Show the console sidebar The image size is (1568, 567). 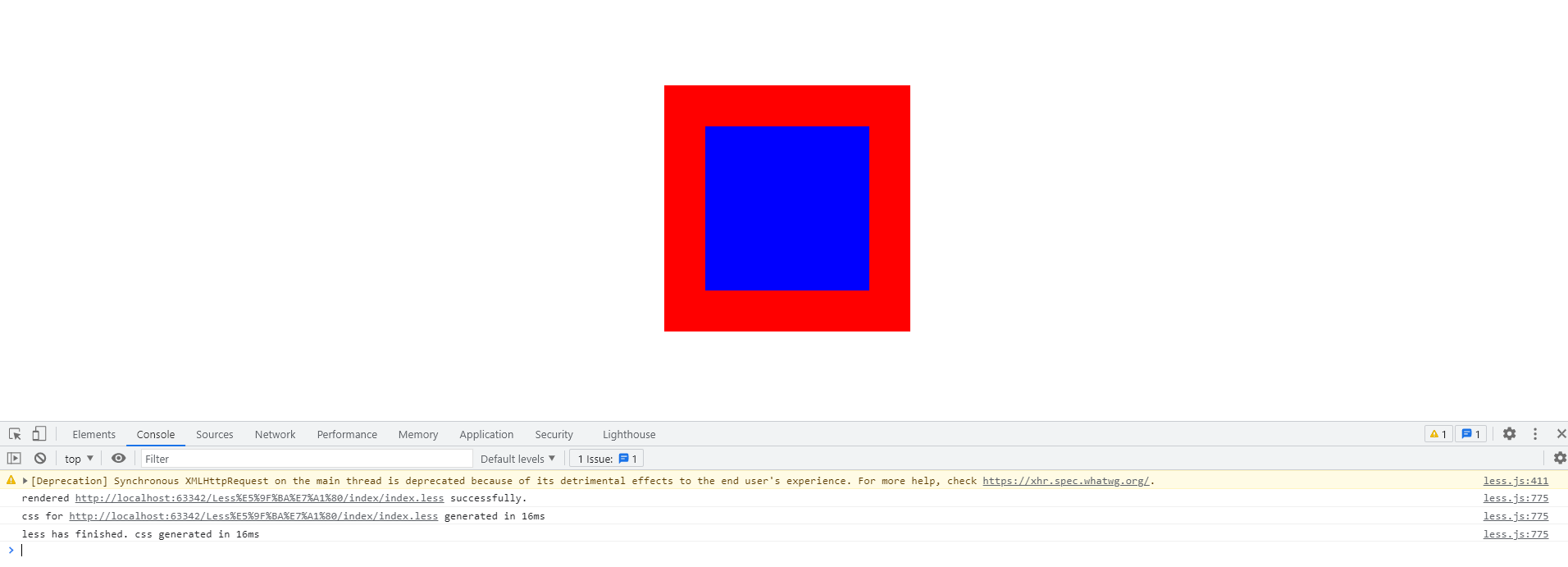[14, 458]
